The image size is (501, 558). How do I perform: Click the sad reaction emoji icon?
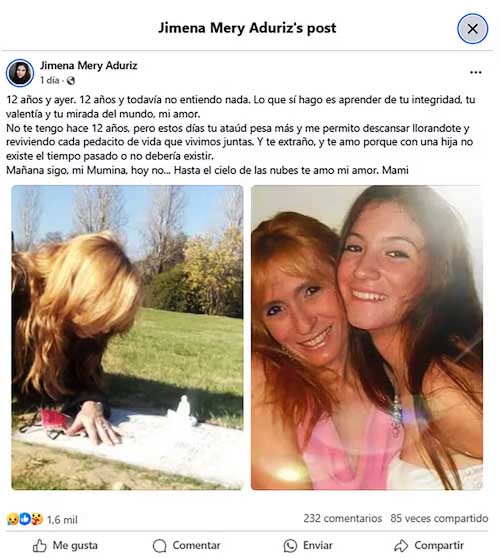12,519
